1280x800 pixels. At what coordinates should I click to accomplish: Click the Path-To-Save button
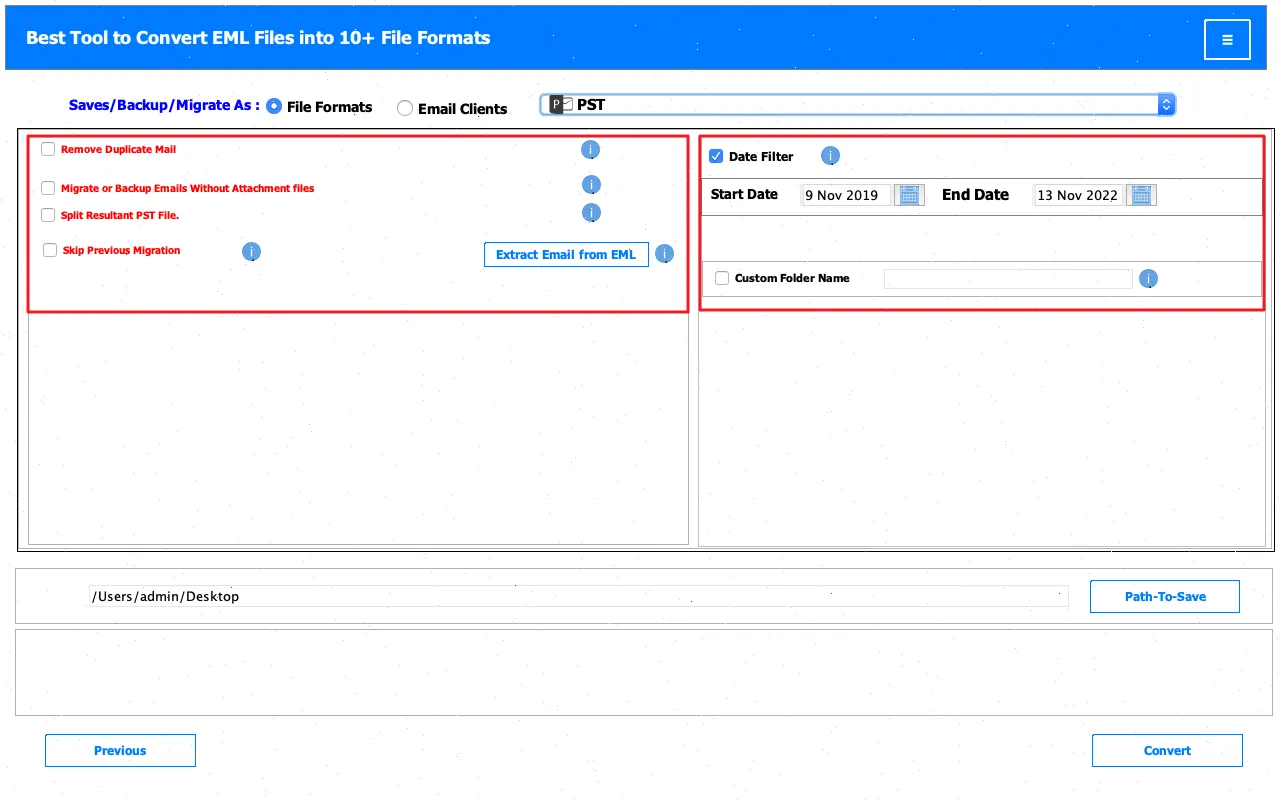(1165, 596)
